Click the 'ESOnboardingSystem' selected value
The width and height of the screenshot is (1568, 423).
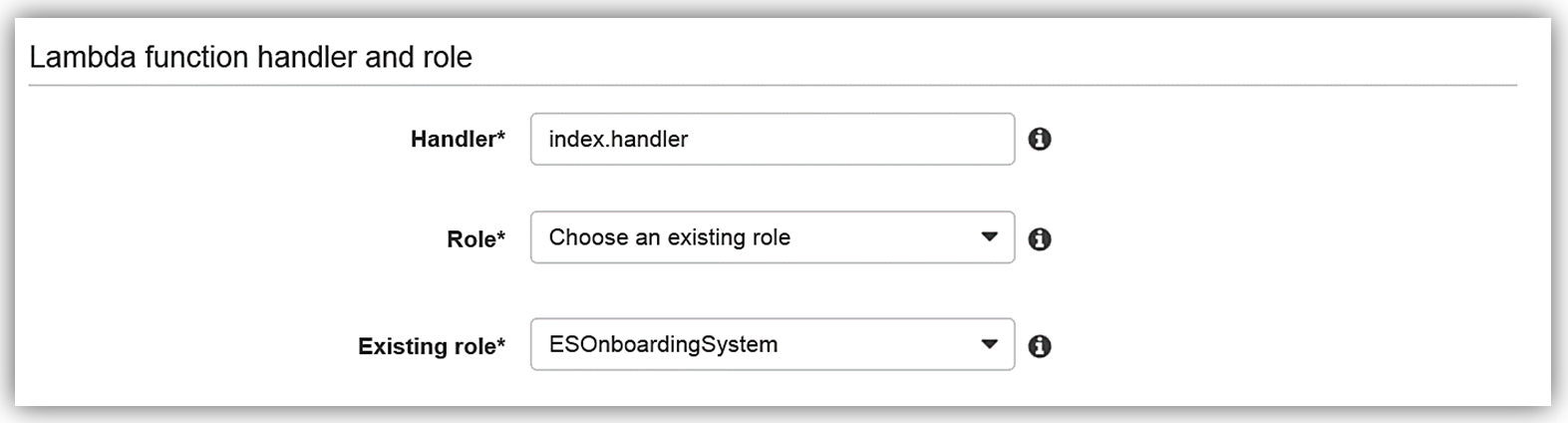point(663,344)
